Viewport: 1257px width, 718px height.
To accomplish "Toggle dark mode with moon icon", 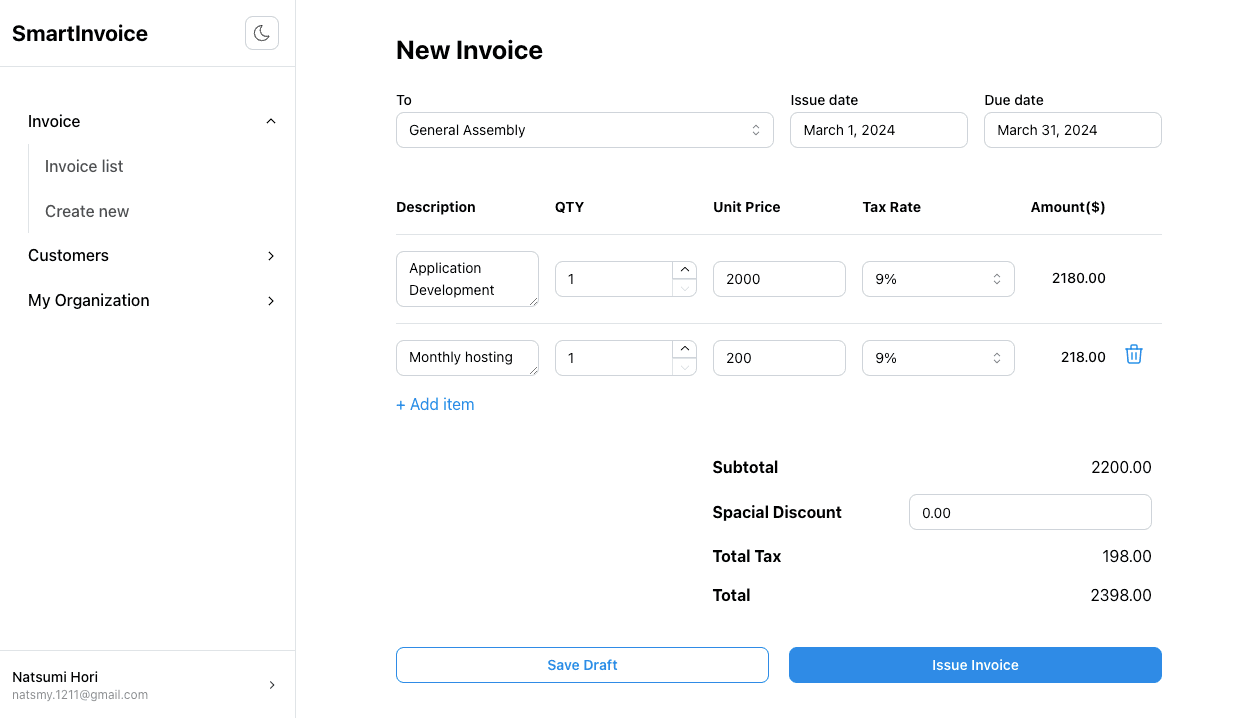I will (262, 33).
